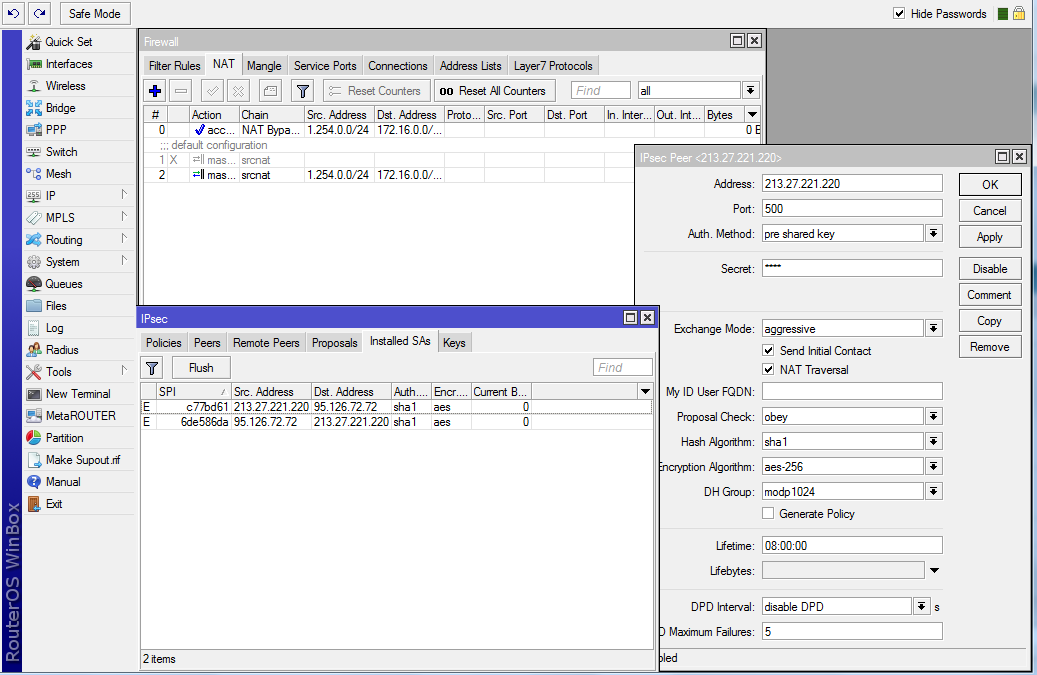Click the lock icon at top right

click(1019, 13)
